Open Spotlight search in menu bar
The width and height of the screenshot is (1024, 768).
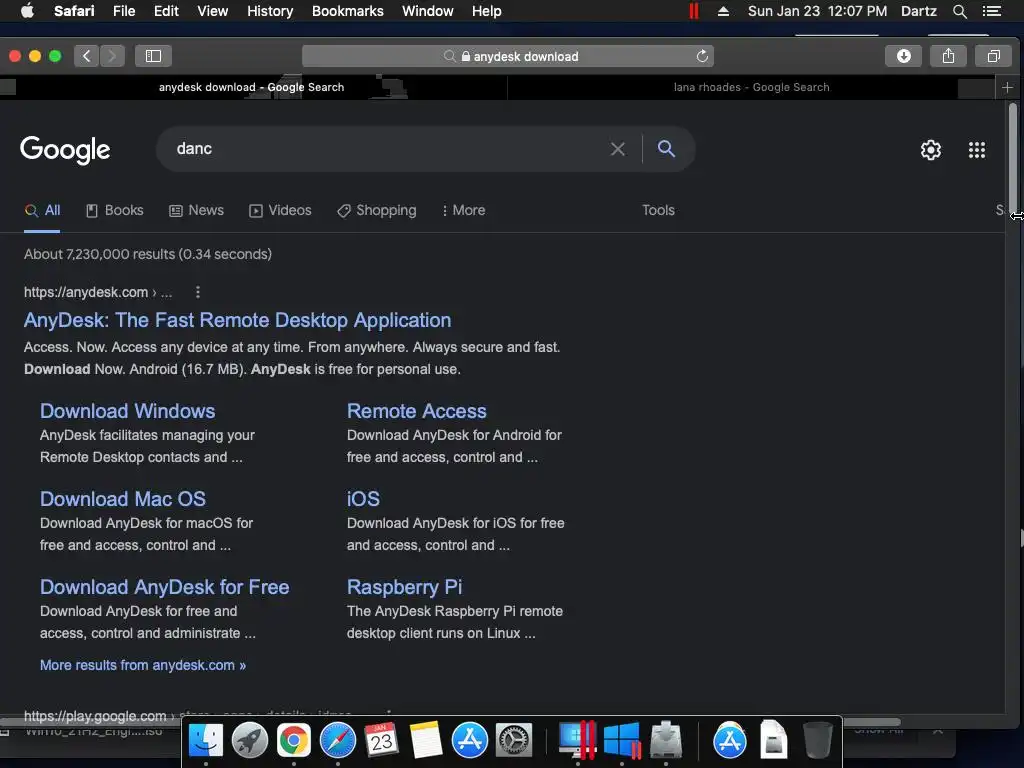(959, 11)
